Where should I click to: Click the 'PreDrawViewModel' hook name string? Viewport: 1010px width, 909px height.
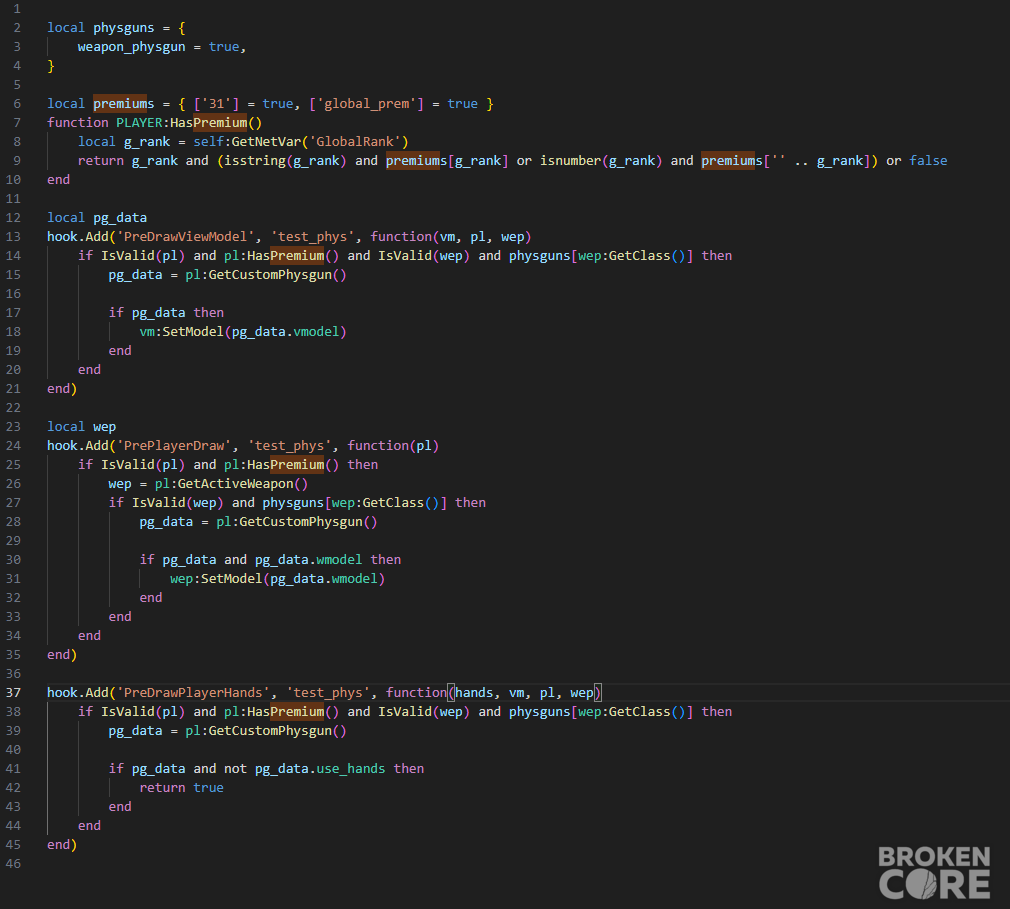click(186, 236)
